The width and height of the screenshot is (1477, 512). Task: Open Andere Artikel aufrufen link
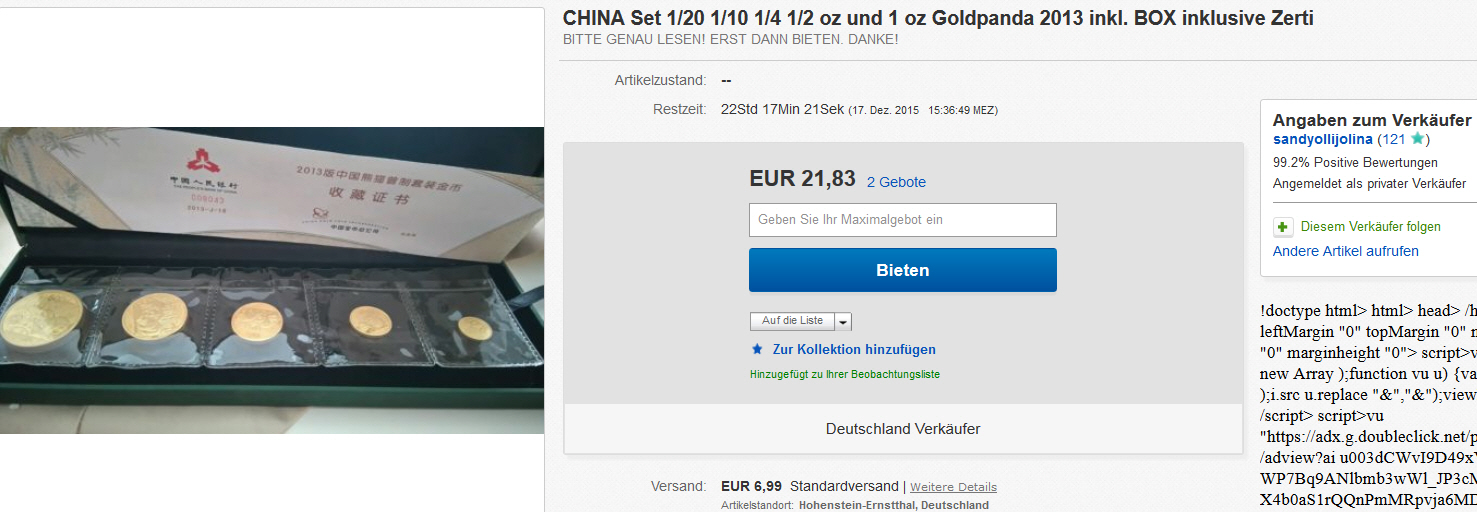[1345, 251]
